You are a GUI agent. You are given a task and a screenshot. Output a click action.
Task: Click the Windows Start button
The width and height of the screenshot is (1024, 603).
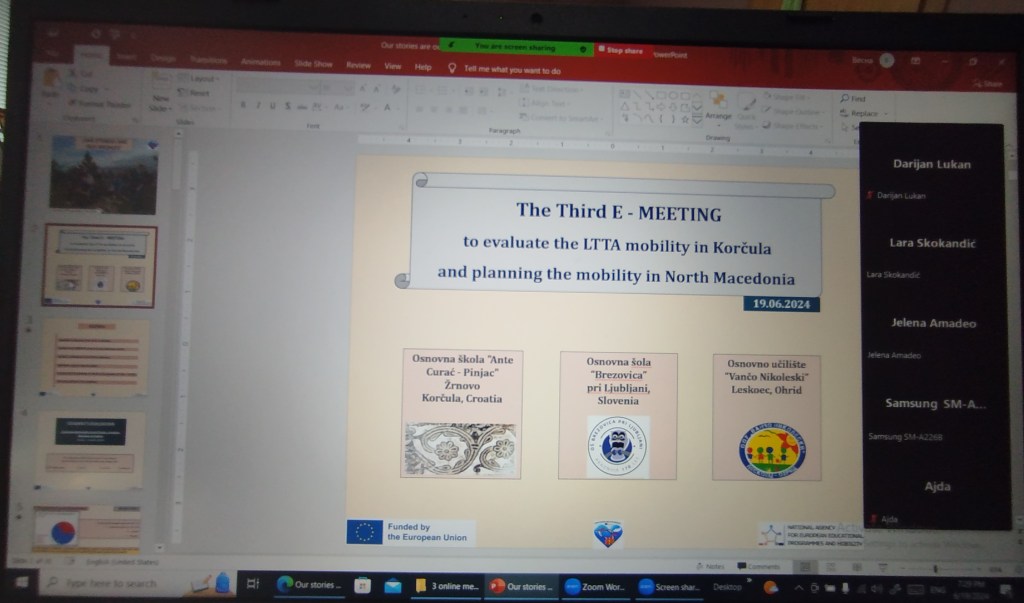[20, 583]
